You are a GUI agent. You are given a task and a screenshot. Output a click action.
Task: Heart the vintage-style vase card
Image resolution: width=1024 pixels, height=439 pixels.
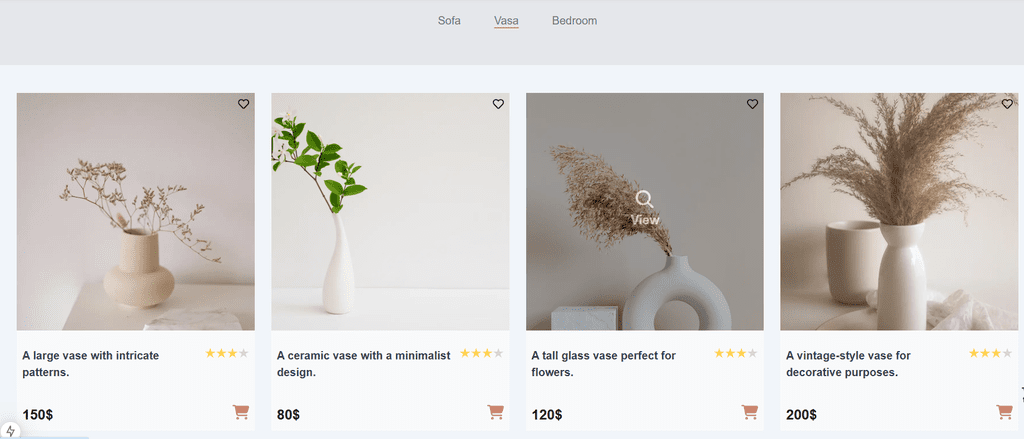click(1007, 104)
